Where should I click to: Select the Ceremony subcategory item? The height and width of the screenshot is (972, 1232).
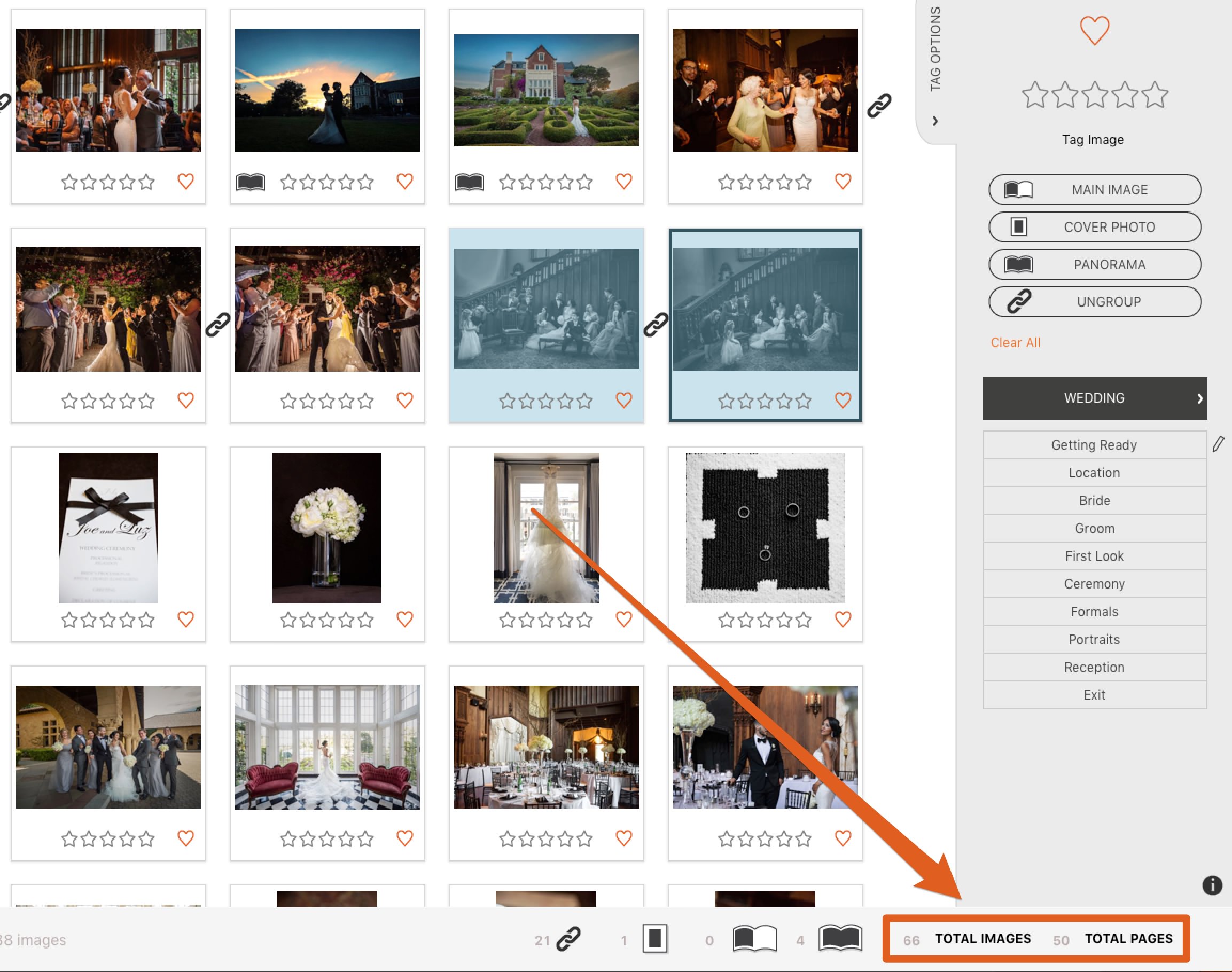[1094, 583]
